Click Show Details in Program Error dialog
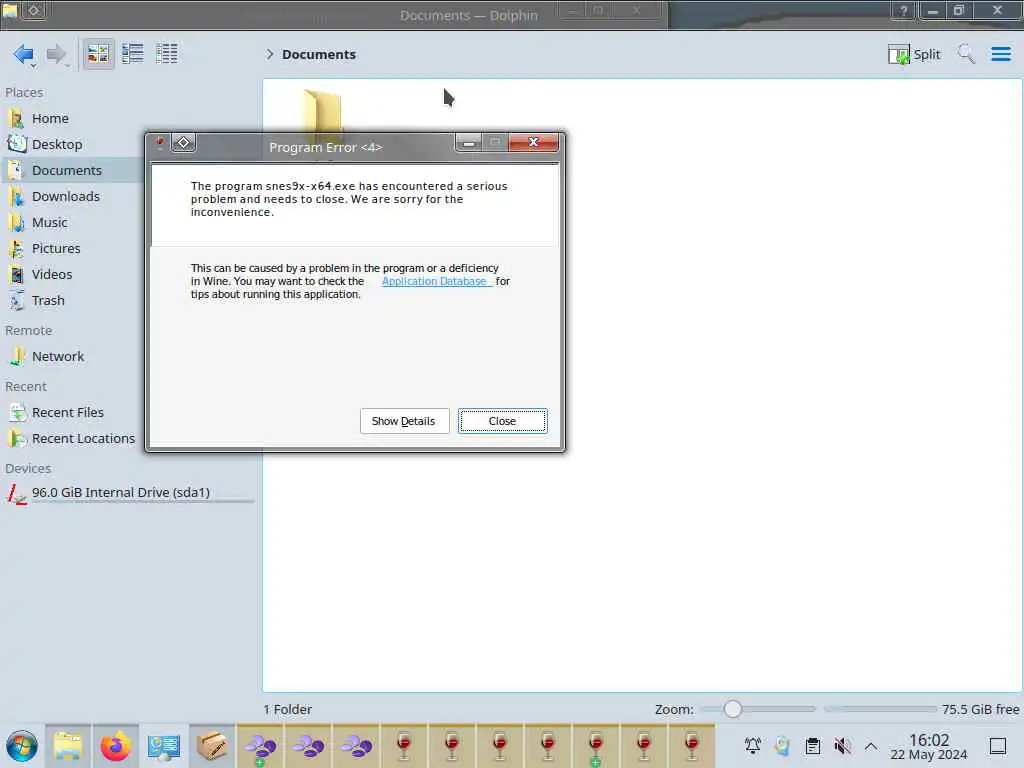1024x768 pixels. 404,421
